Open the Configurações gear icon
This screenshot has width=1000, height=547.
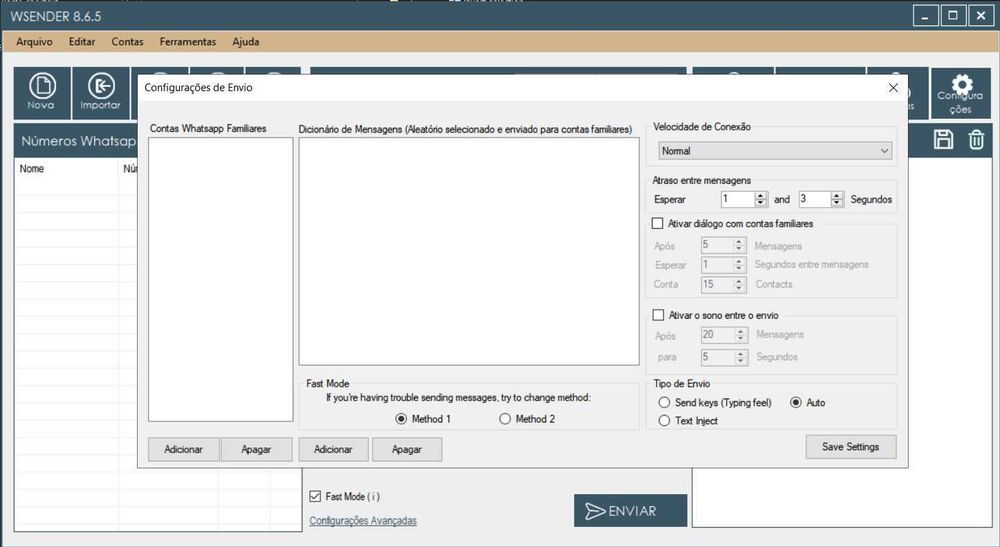[960, 94]
